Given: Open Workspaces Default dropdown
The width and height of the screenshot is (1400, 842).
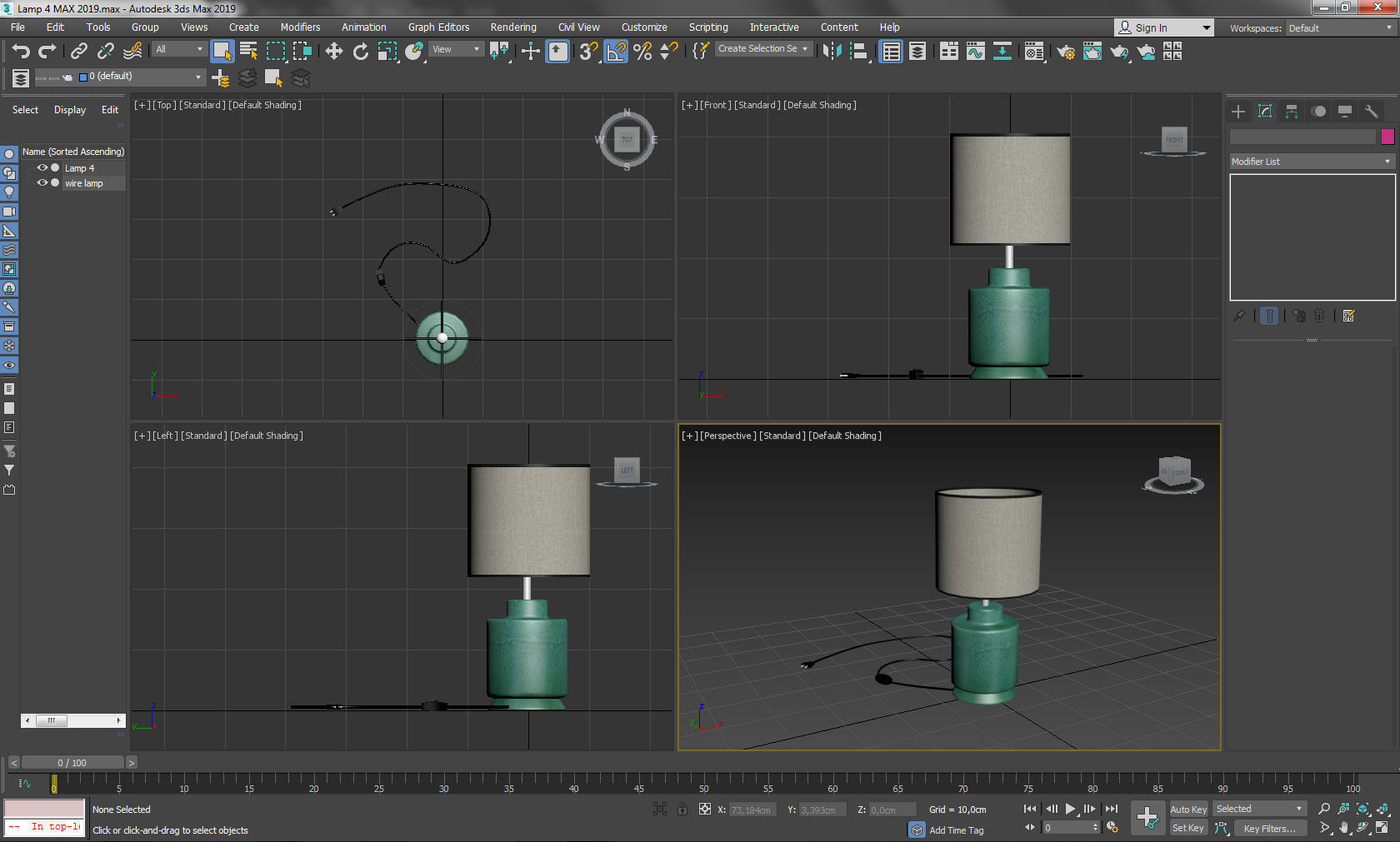Looking at the screenshot, I should click(x=1340, y=28).
